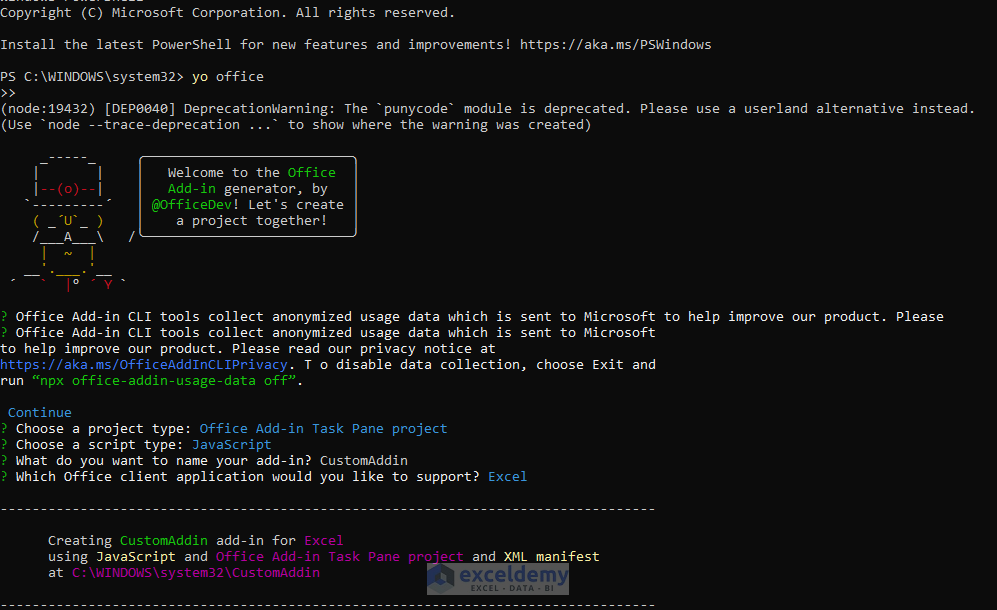Click the question mark before "Choose a project type"
Viewport: 997px width, 610px height.
(x=4, y=428)
